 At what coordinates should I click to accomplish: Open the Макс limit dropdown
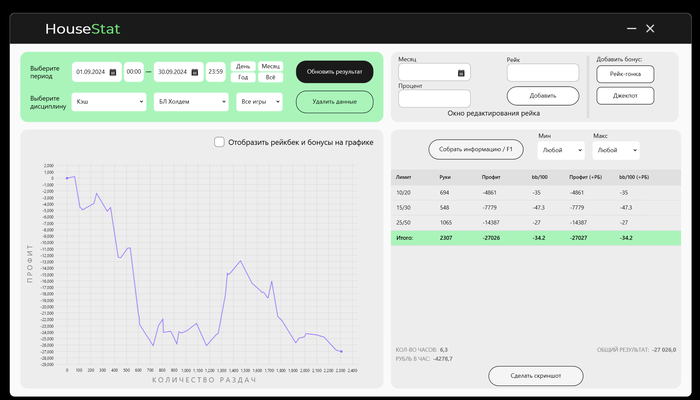616,150
